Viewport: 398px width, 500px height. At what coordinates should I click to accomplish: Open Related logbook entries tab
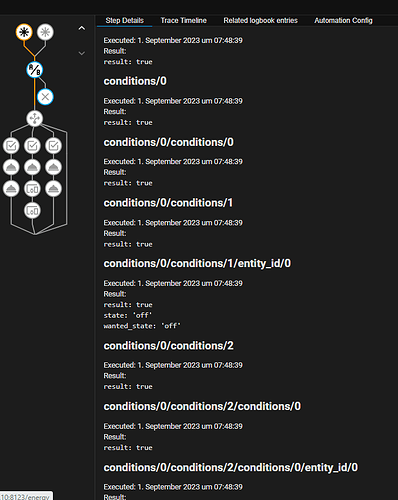point(260,21)
